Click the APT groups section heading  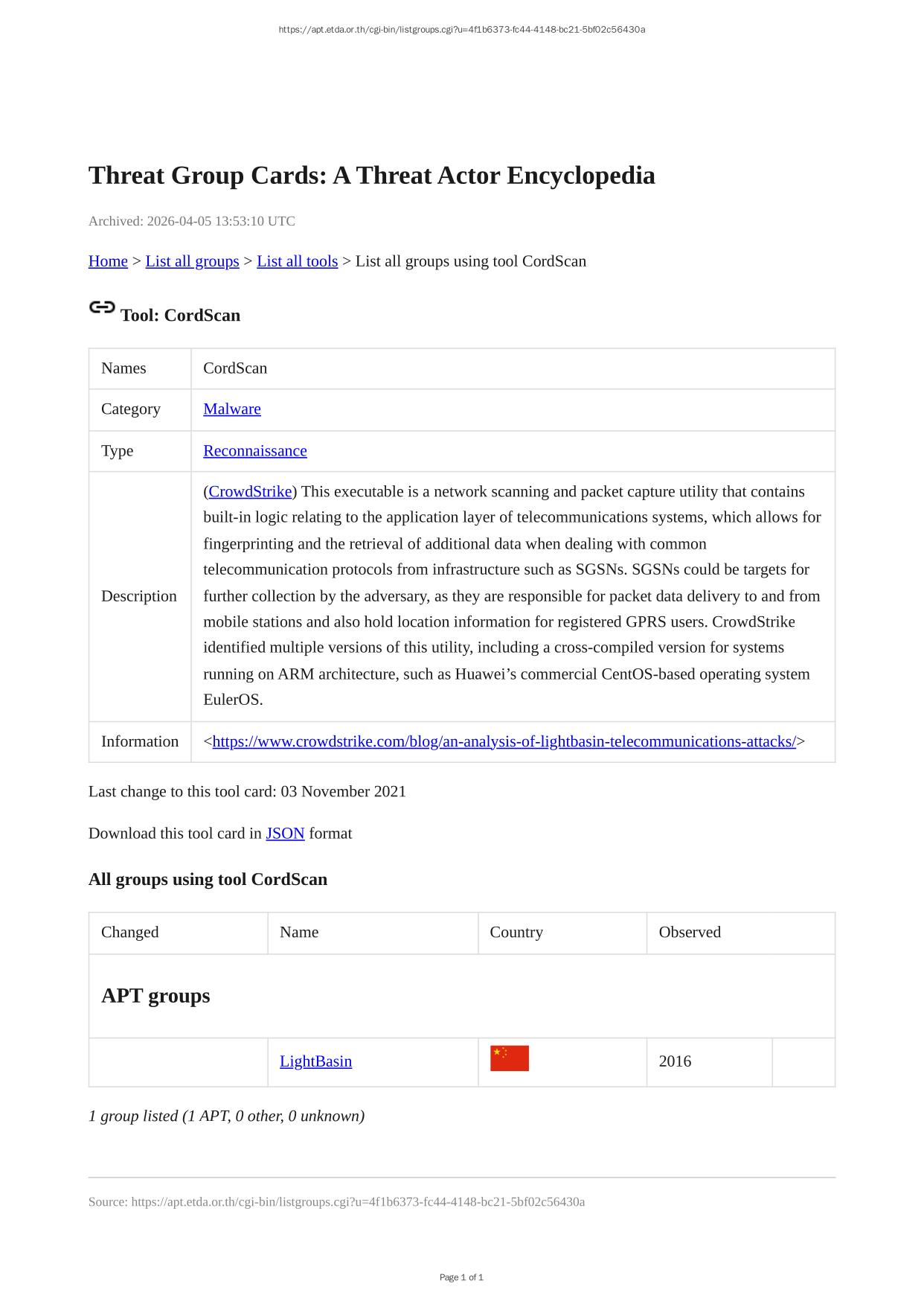pos(155,996)
